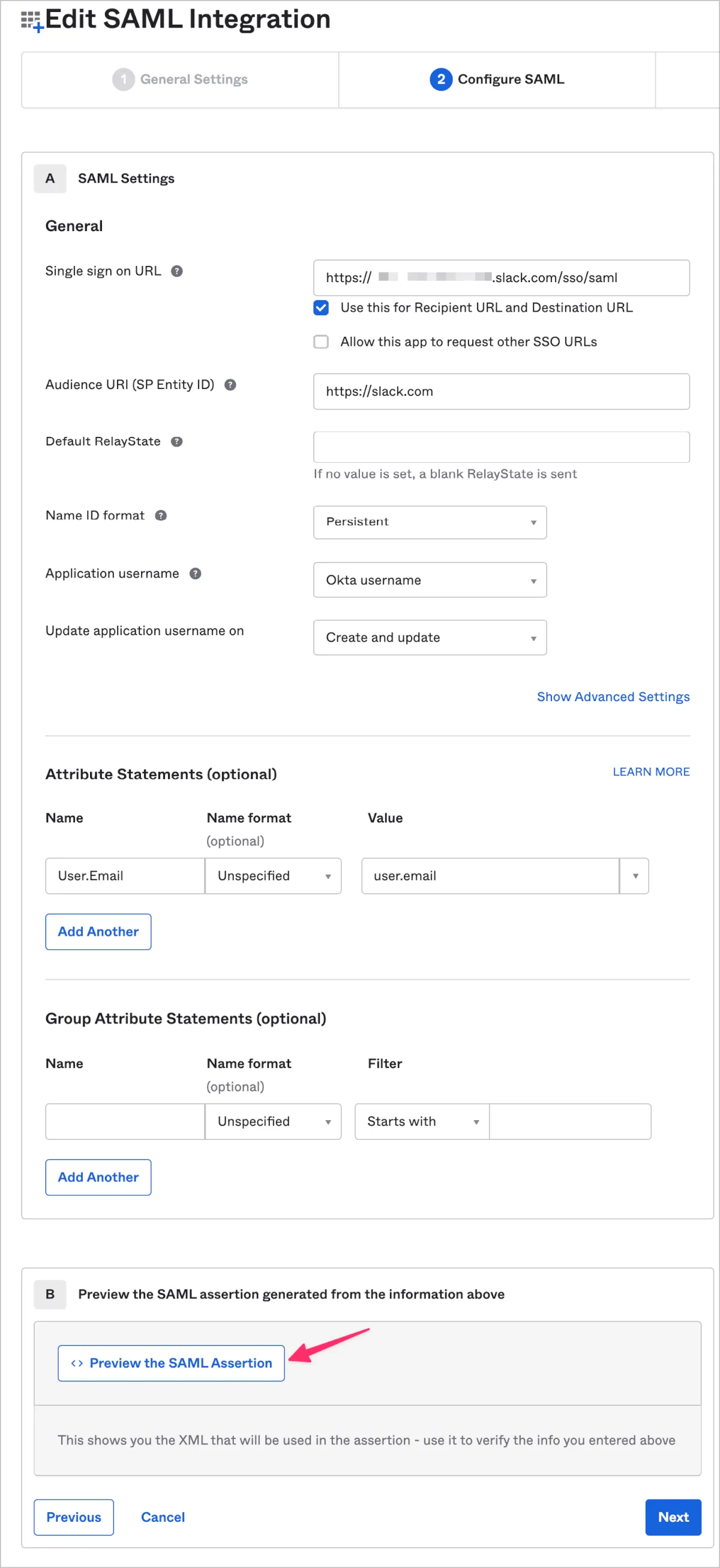Click step 2 circle icon for Configure SAML
The image size is (720, 1568).
point(440,79)
